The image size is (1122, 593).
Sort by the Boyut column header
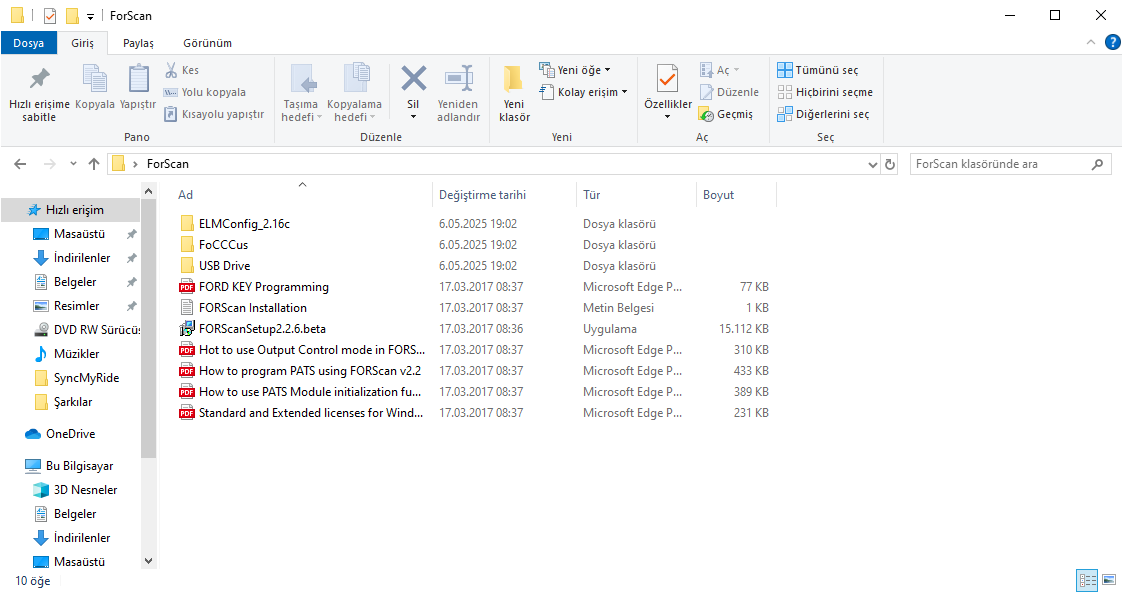pyautogui.click(x=736, y=195)
